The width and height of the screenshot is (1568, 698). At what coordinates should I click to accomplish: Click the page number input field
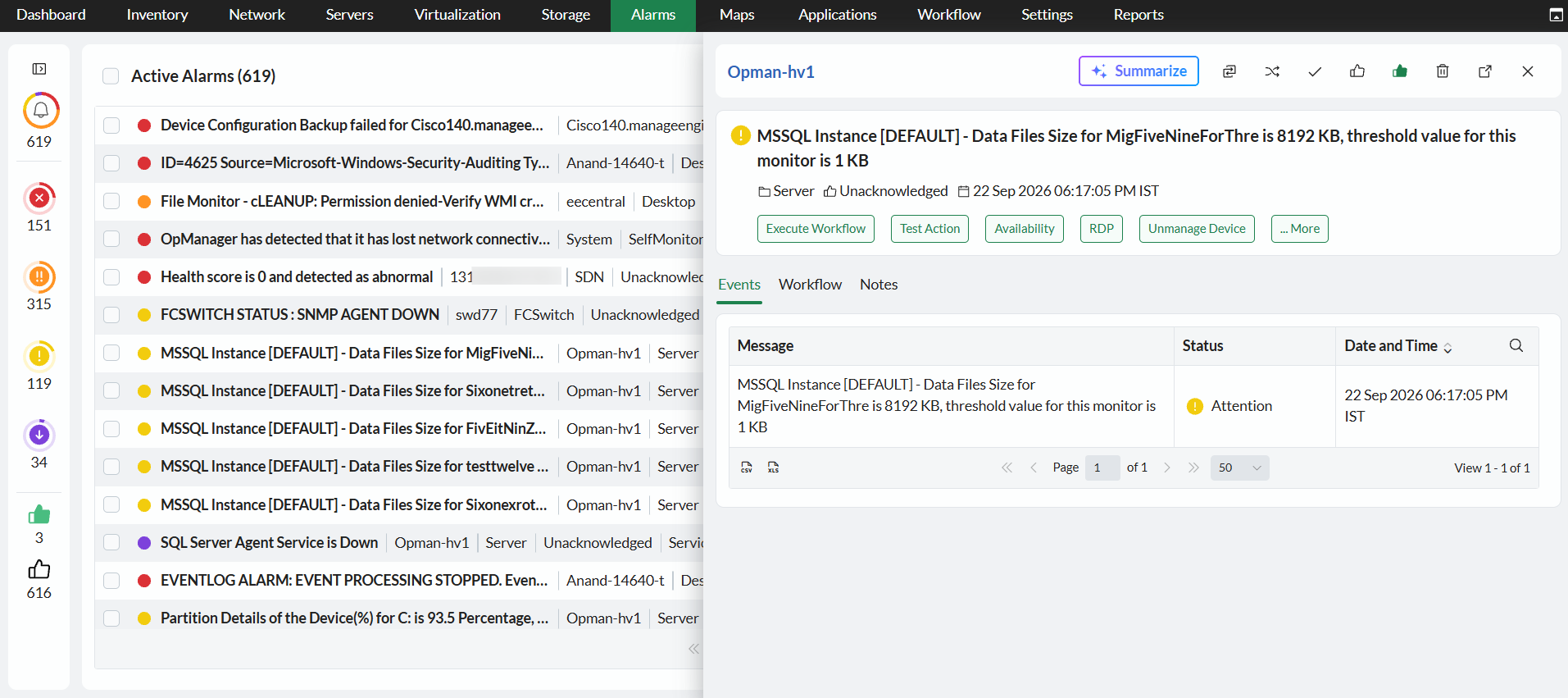pyautogui.click(x=1102, y=468)
